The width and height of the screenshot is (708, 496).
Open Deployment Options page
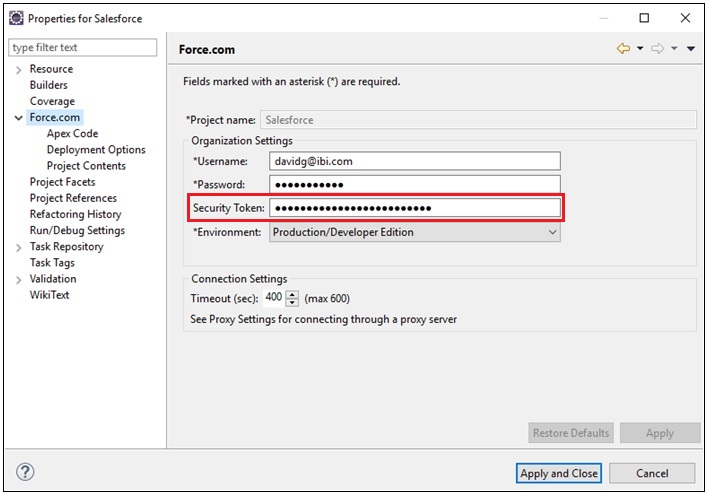(x=96, y=150)
